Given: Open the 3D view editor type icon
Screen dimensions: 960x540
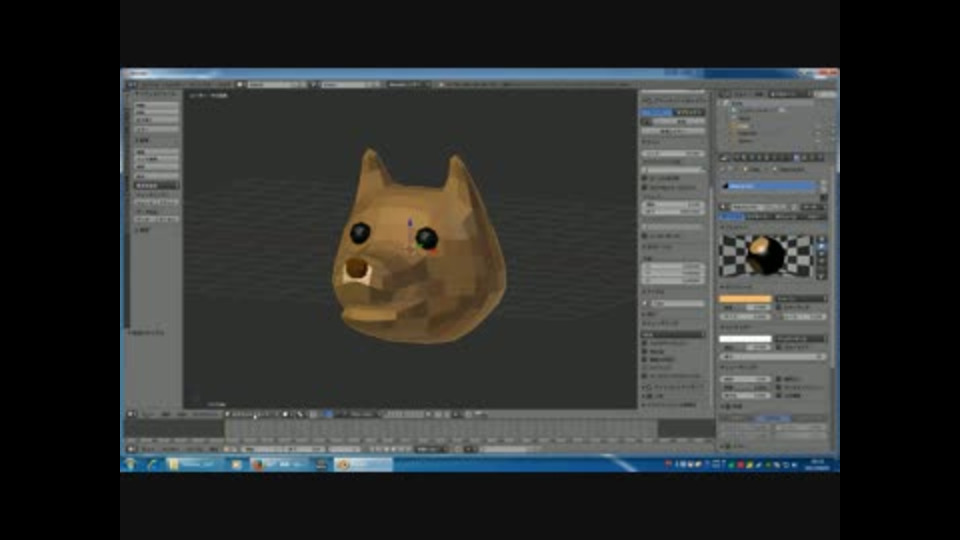Looking at the screenshot, I should tap(131, 414).
